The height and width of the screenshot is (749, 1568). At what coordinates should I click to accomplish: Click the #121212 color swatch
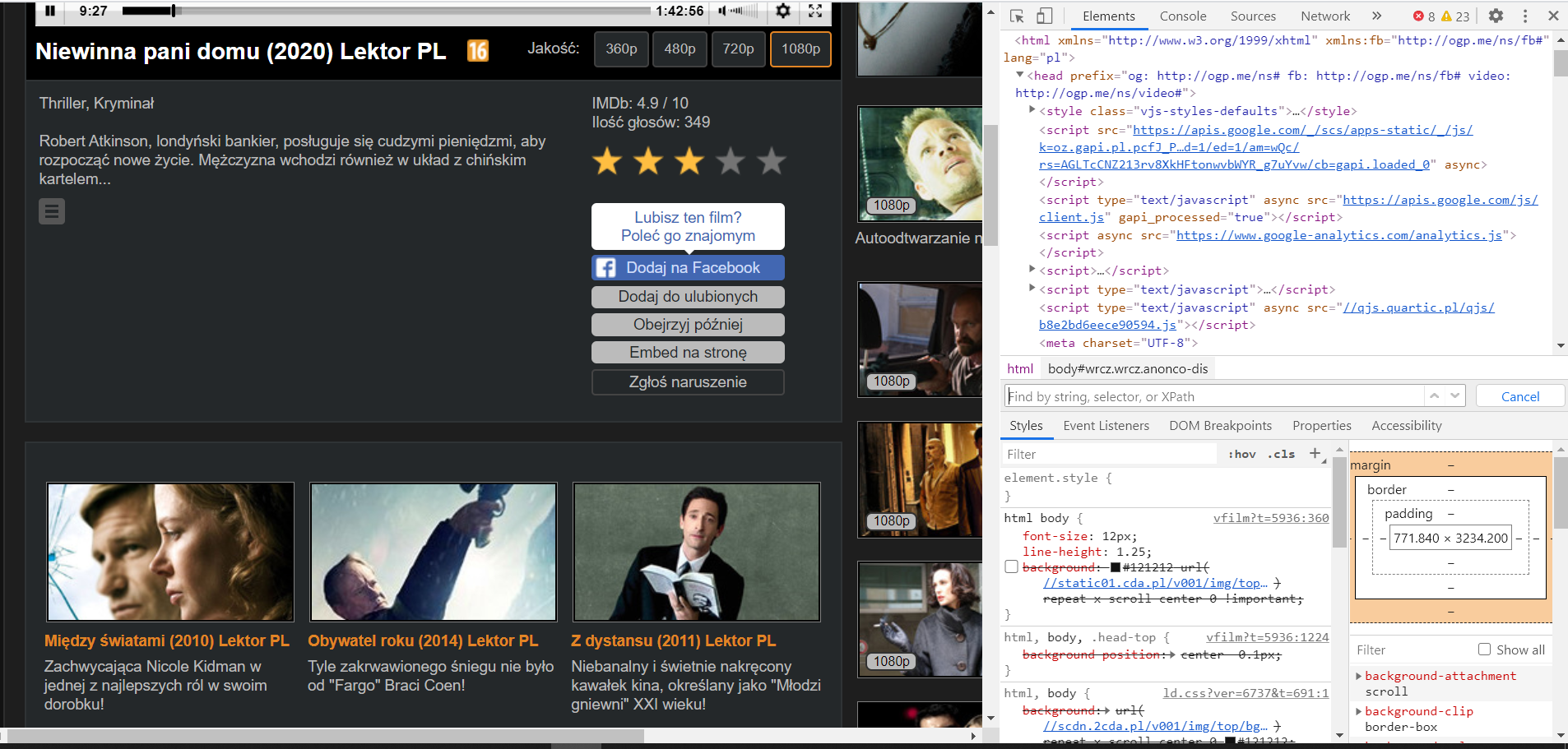pos(1116,567)
